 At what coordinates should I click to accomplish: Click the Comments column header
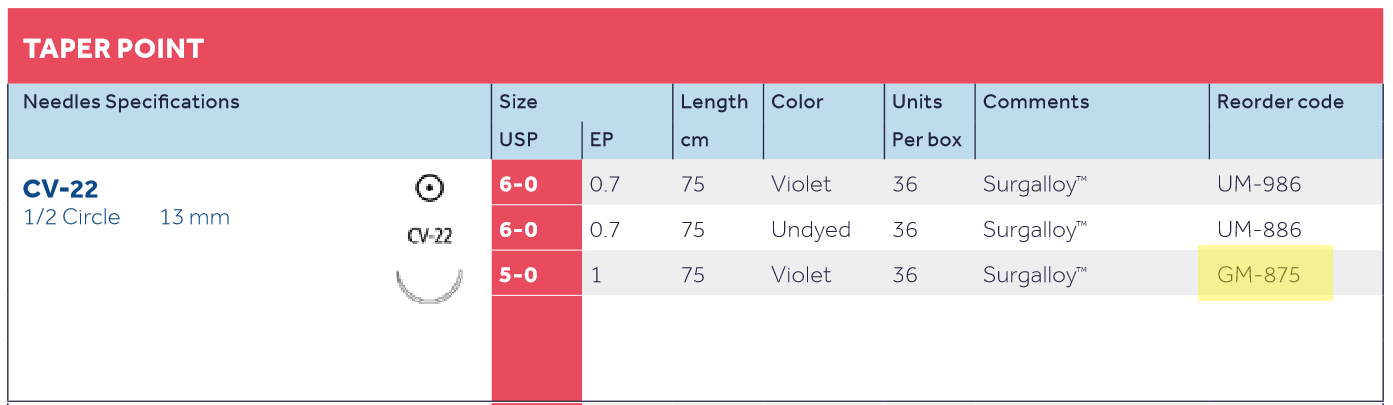(1036, 102)
